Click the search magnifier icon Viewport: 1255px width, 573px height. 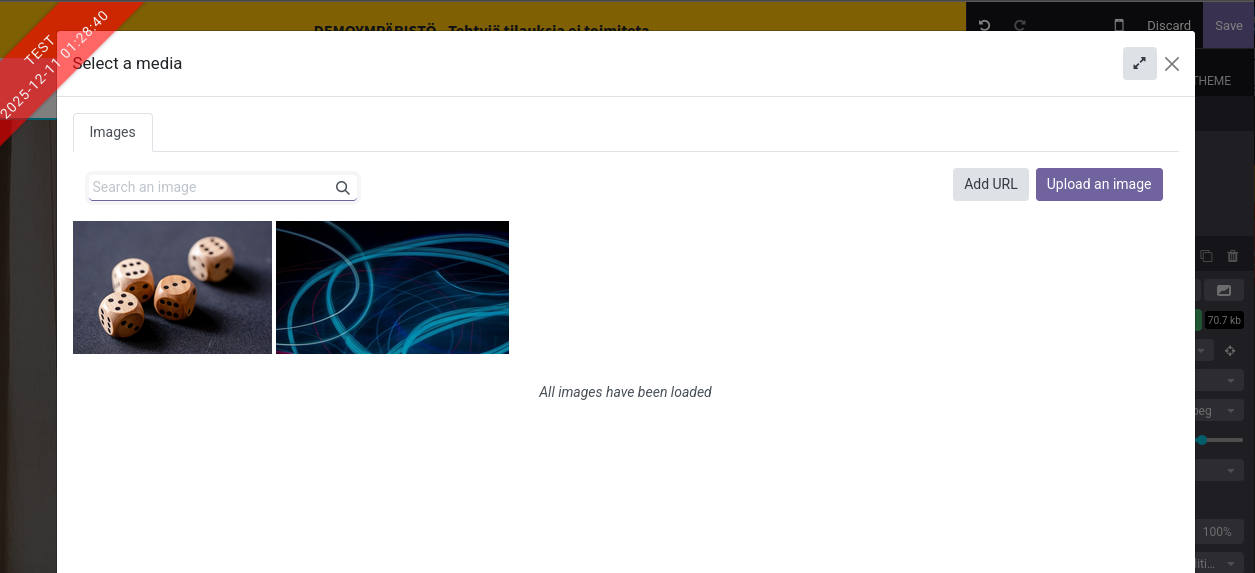pyautogui.click(x=342, y=187)
